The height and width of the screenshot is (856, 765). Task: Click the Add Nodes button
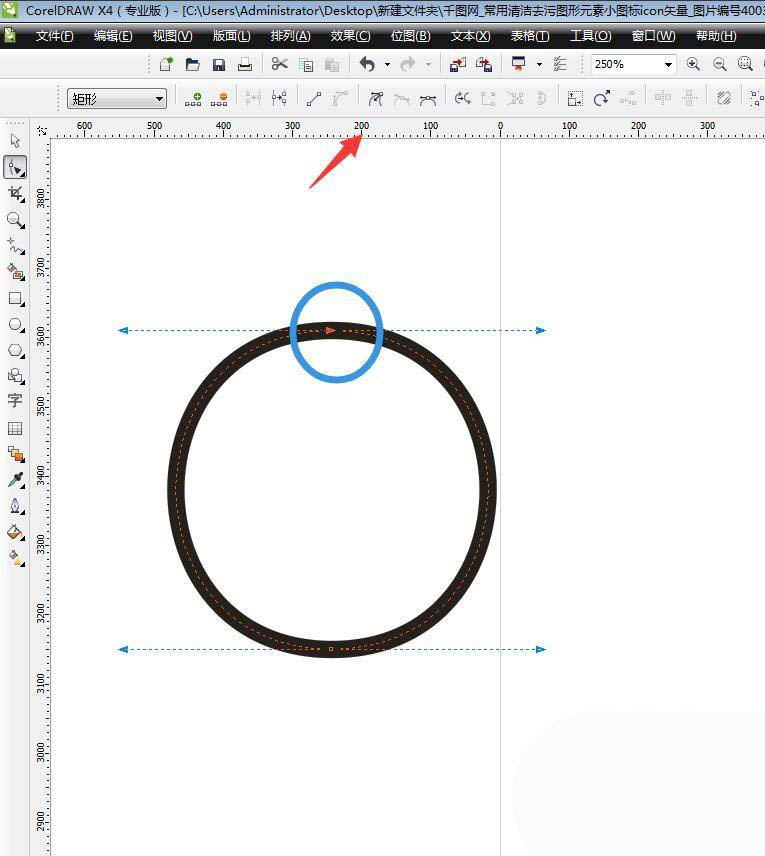click(x=194, y=99)
